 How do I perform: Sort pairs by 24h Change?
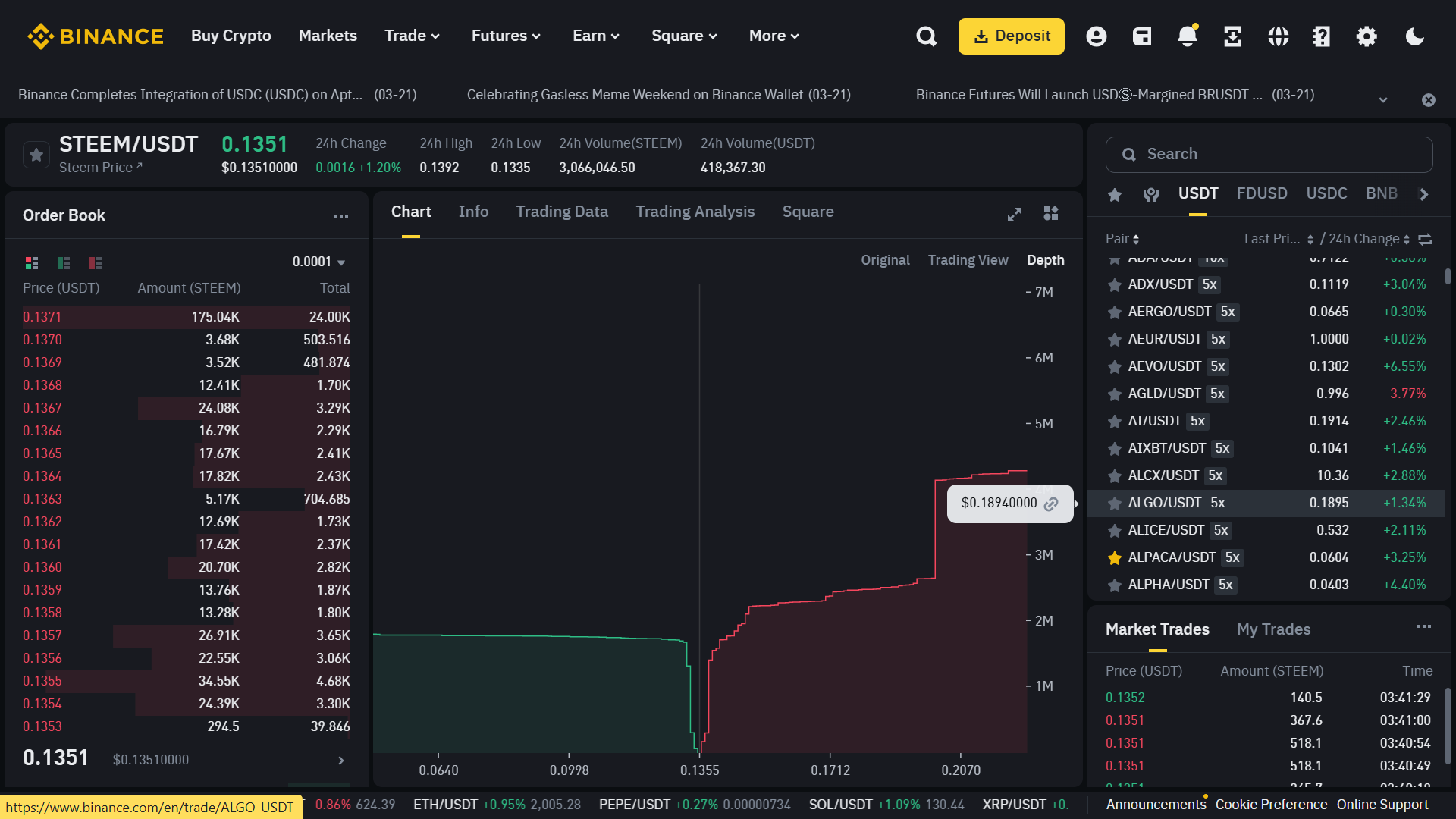pos(1369,239)
